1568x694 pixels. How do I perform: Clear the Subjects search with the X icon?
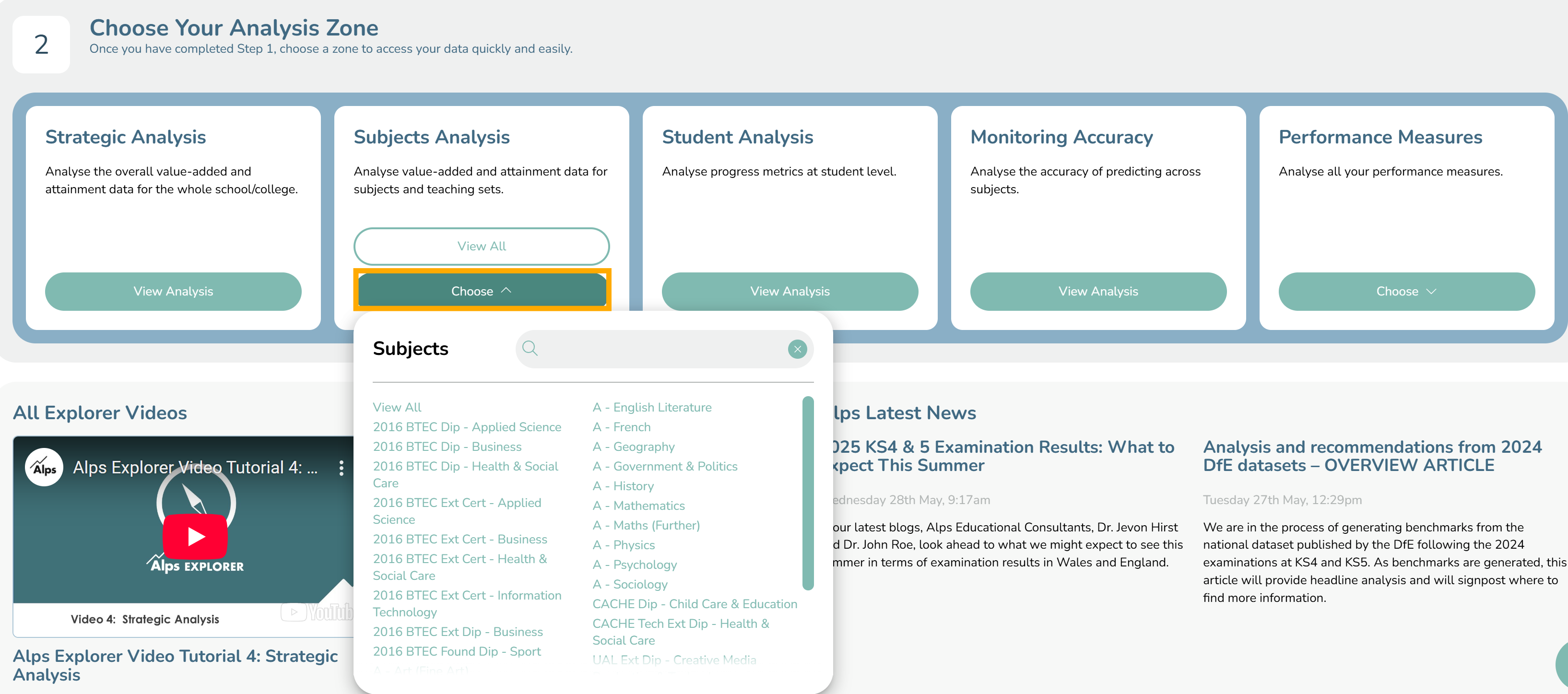797,349
